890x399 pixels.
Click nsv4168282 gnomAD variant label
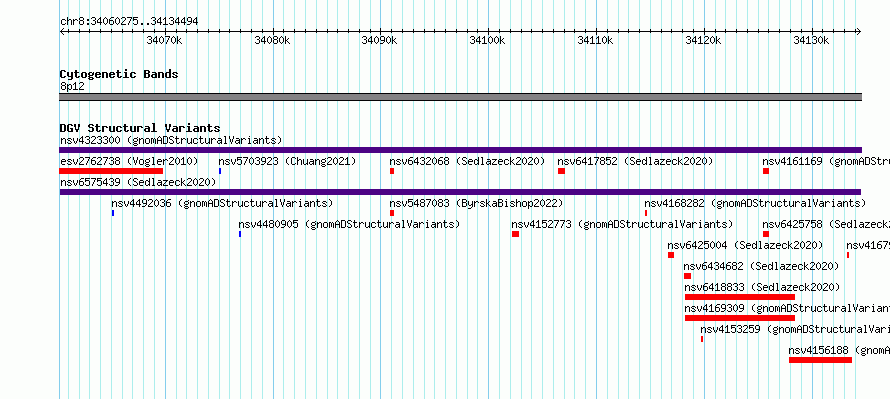coord(755,203)
